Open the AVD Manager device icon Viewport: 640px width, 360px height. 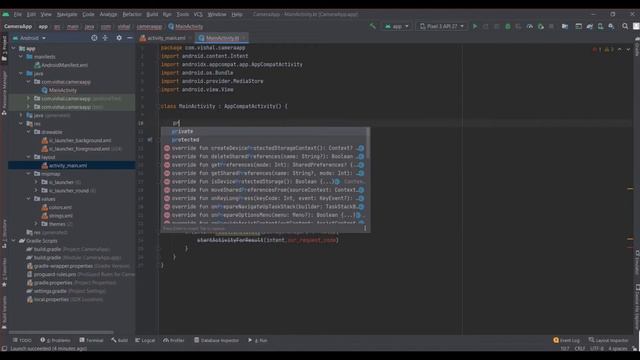pyautogui.click(x=600, y=26)
